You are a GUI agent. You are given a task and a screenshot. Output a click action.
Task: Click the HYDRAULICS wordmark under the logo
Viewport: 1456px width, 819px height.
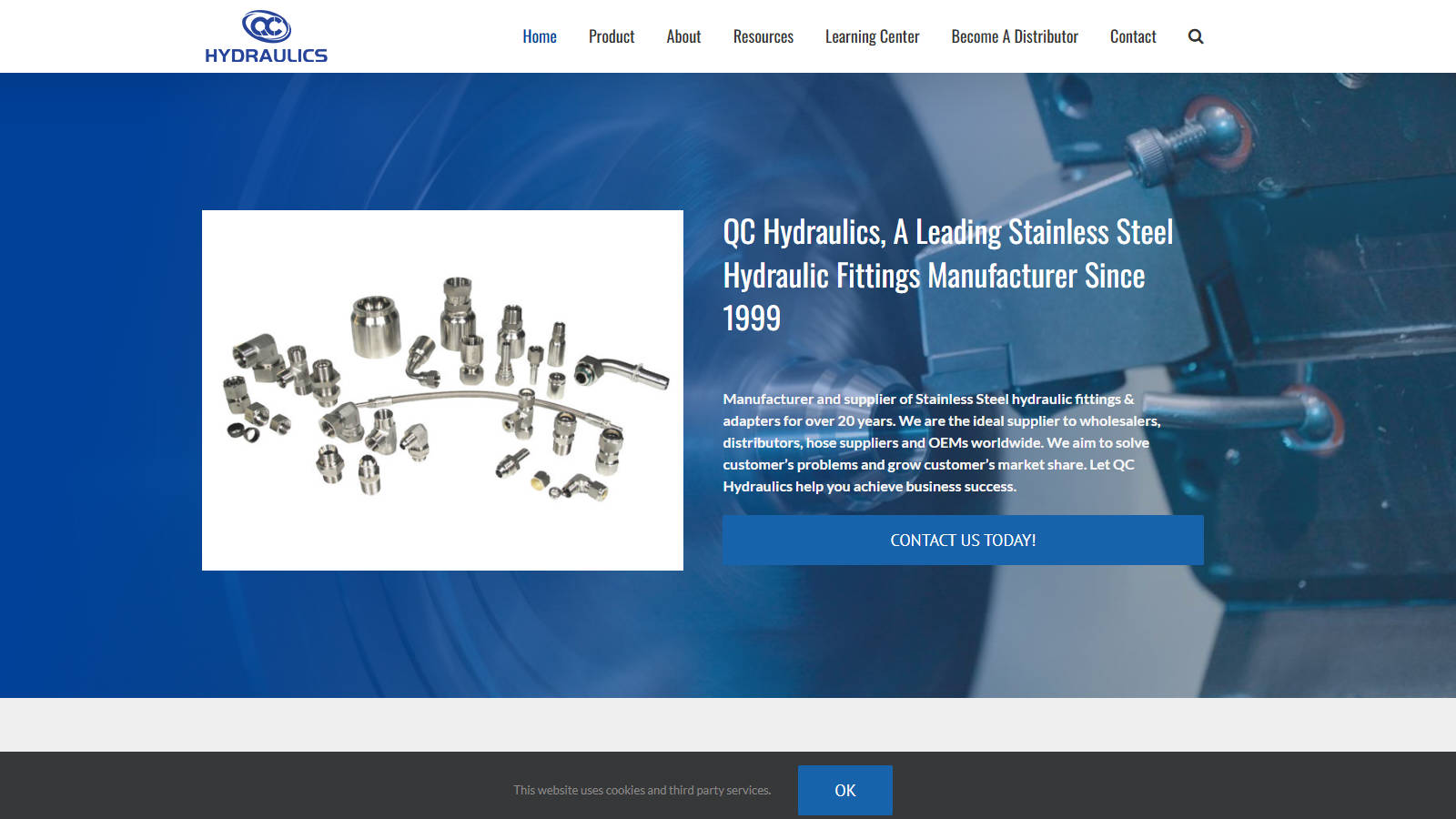click(266, 56)
